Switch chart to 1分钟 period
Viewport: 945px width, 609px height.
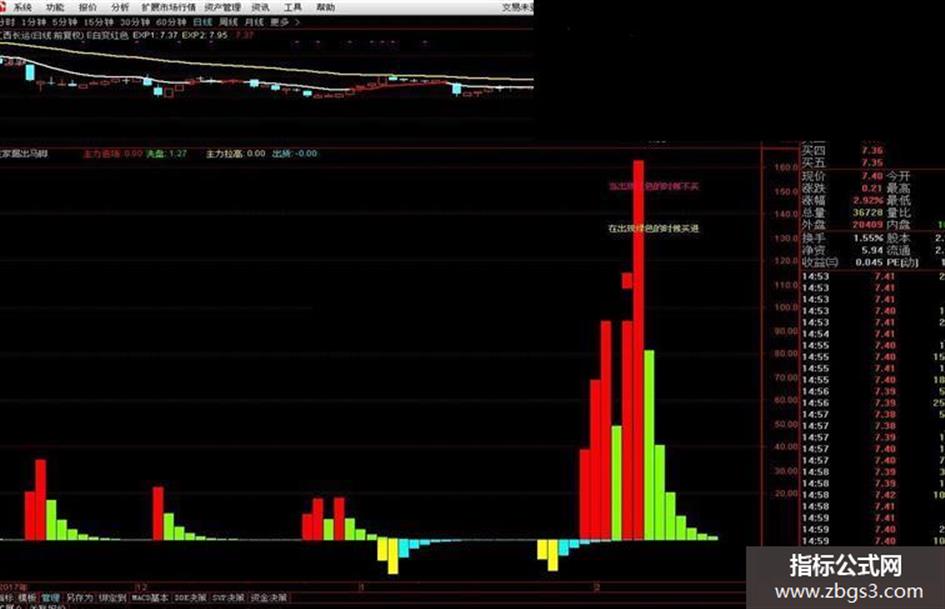point(34,22)
